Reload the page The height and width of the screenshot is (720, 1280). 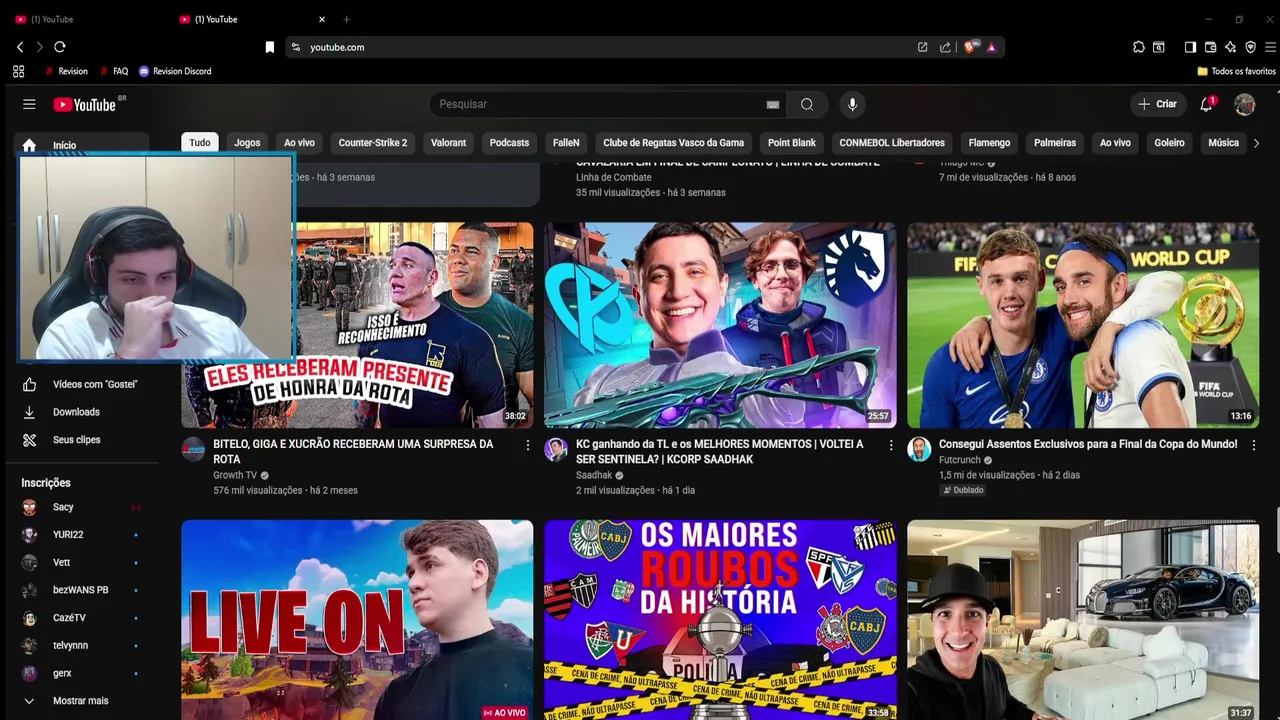[60, 47]
